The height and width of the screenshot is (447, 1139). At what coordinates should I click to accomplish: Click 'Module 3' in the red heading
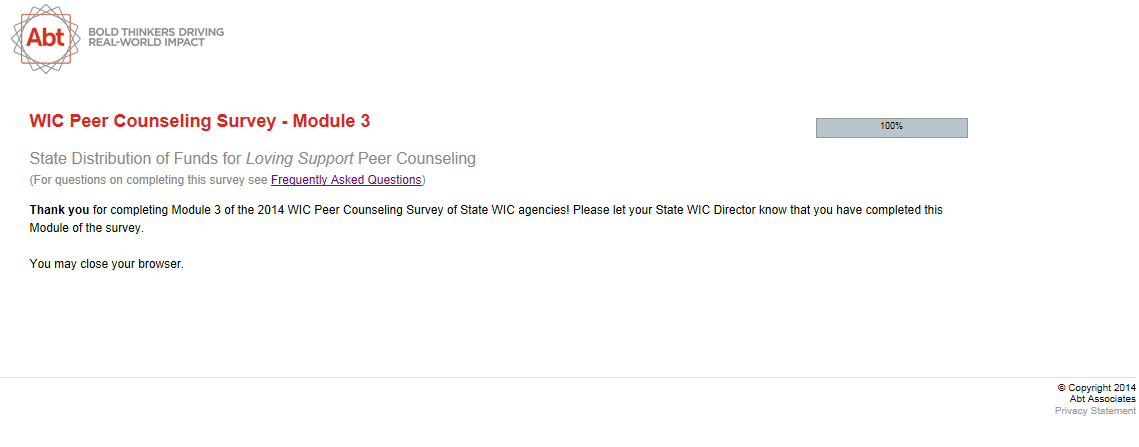point(331,121)
